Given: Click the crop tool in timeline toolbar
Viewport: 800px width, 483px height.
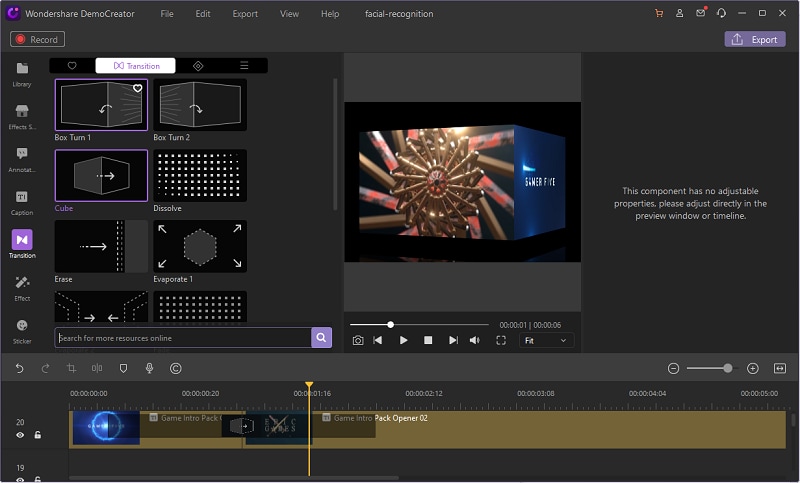Looking at the screenshot, I should [x=72, y=368].
